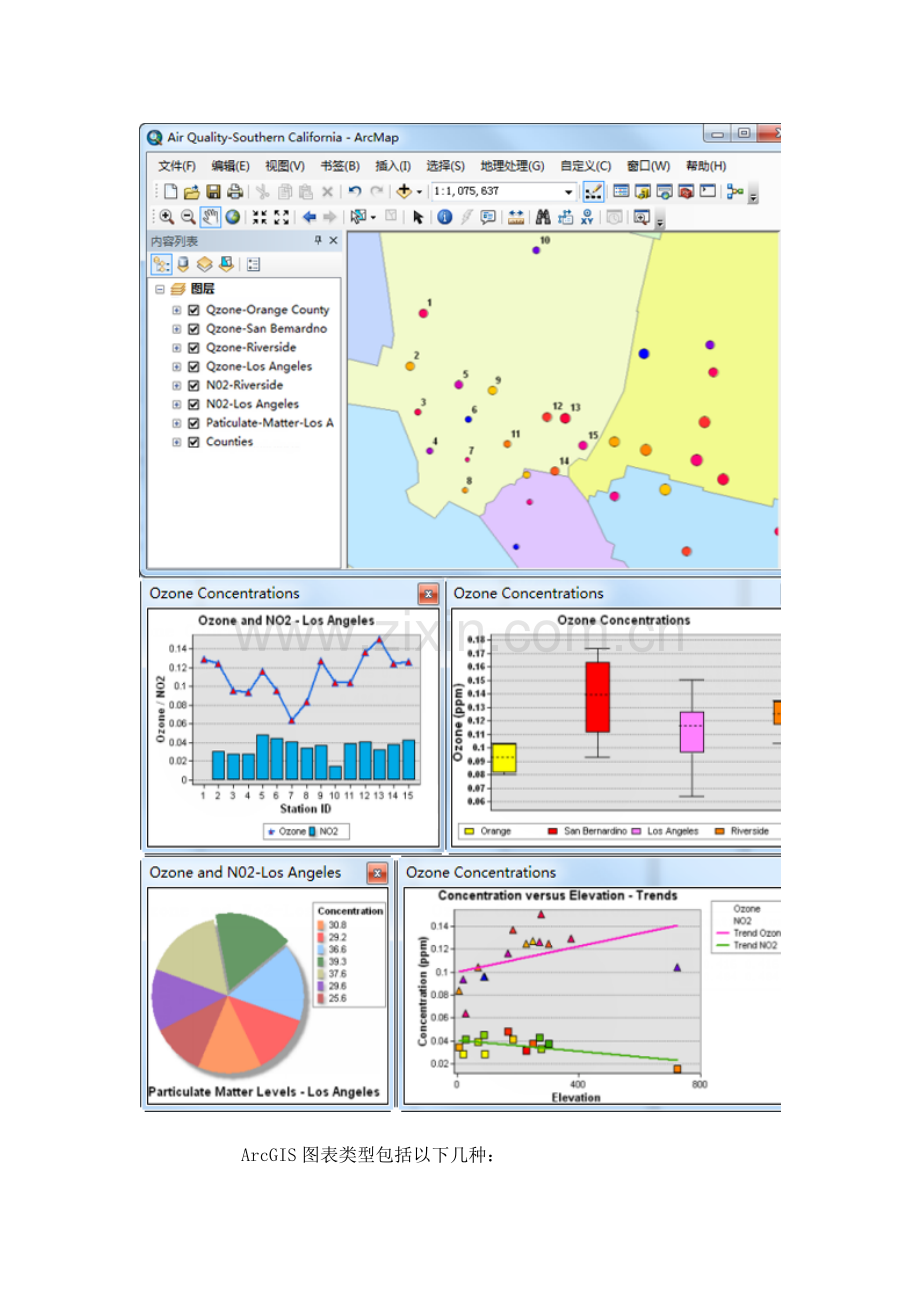
Task: Click the red San Bernardino legend swatch
Action: coord(552,831)
